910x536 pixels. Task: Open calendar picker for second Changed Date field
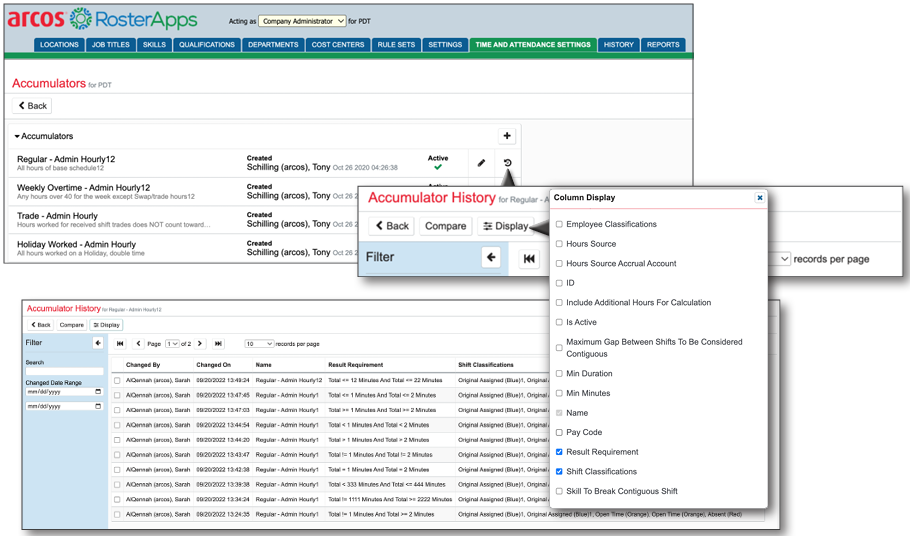click(x=98, y=406)
